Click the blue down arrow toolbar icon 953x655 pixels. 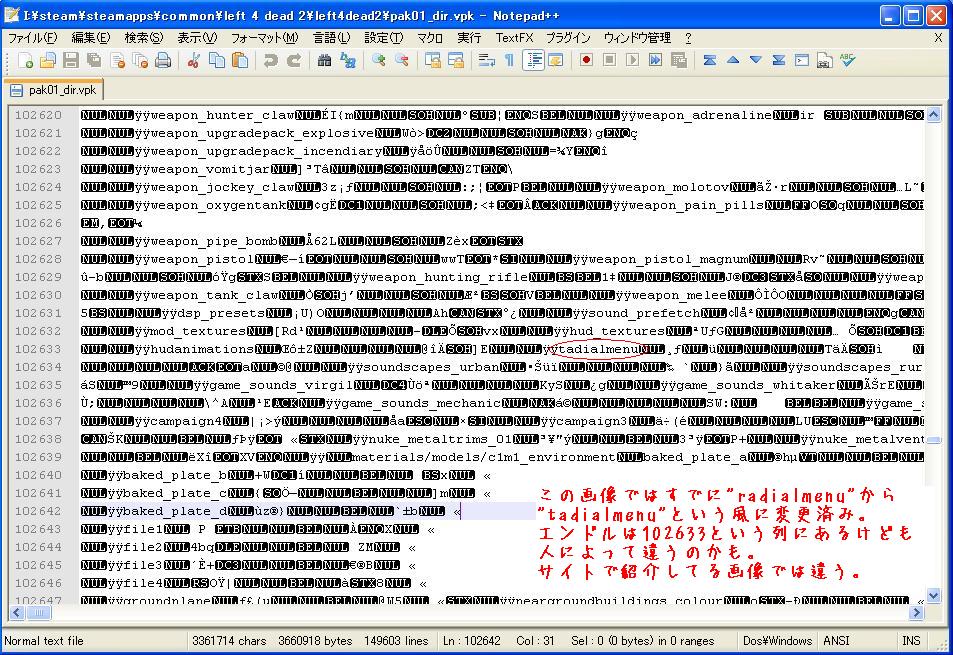point(755,60)
